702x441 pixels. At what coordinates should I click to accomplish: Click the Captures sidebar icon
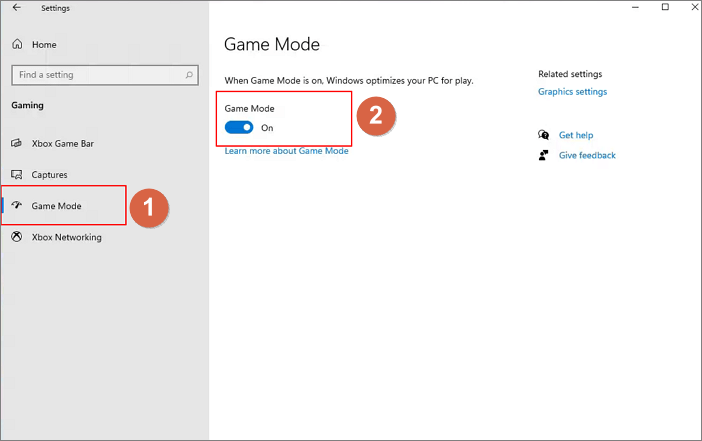[x=17, y=175]
